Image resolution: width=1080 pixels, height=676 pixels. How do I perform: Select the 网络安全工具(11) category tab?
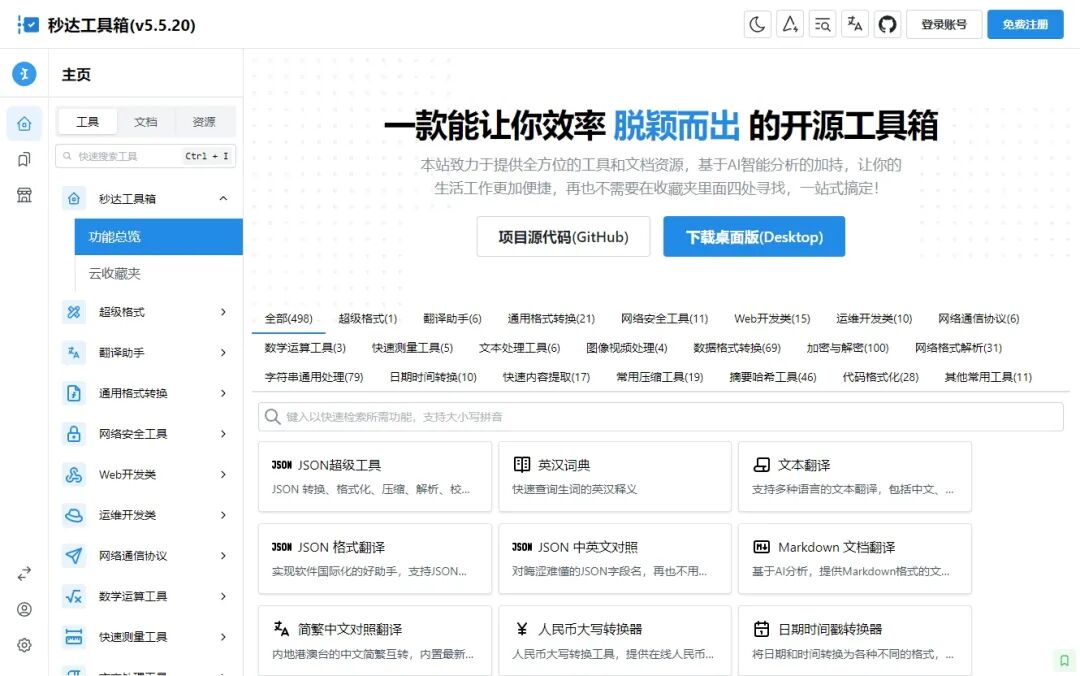click(x=664, y=319)
